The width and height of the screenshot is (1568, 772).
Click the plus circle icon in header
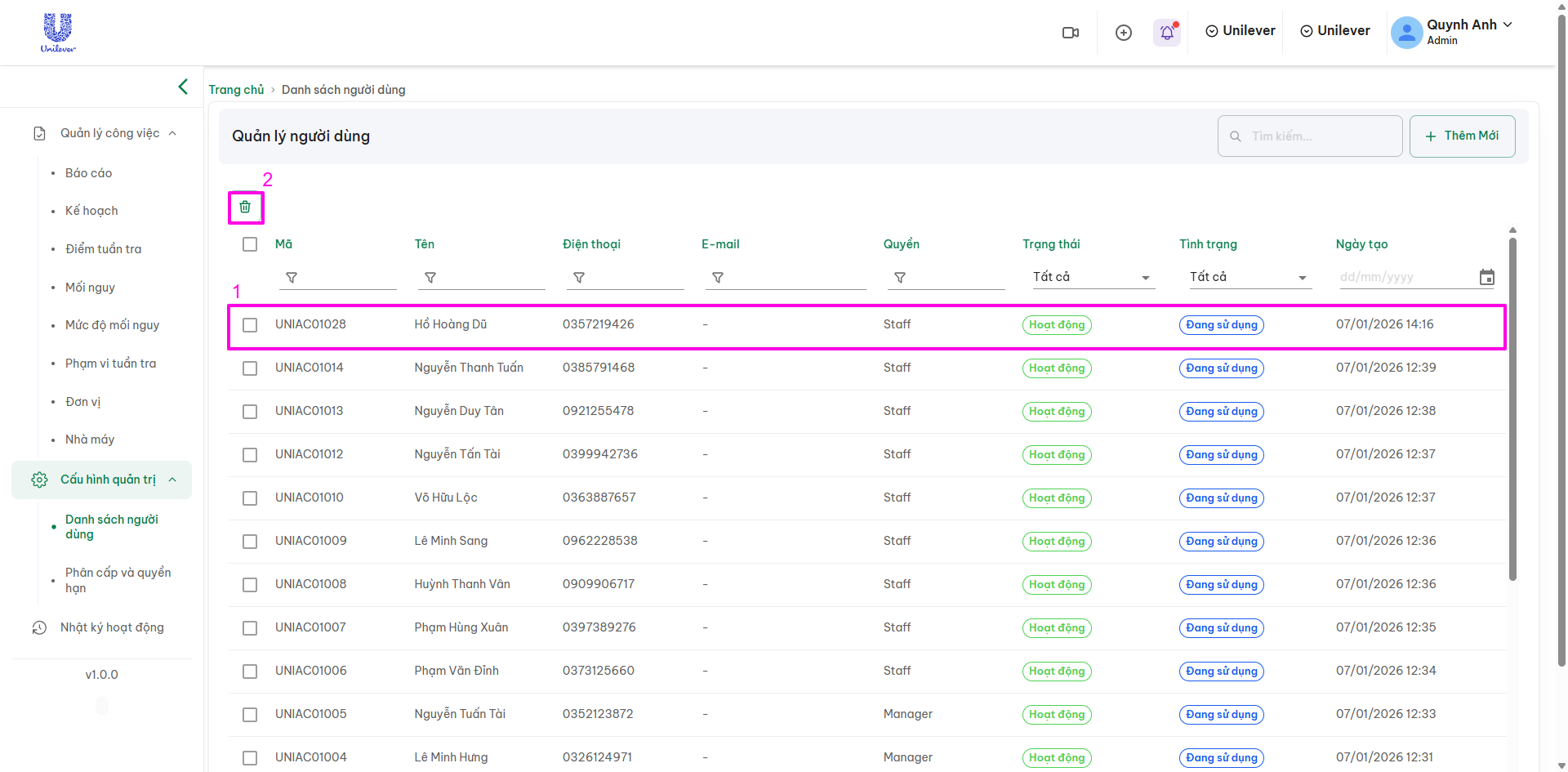click(1124, 33)
